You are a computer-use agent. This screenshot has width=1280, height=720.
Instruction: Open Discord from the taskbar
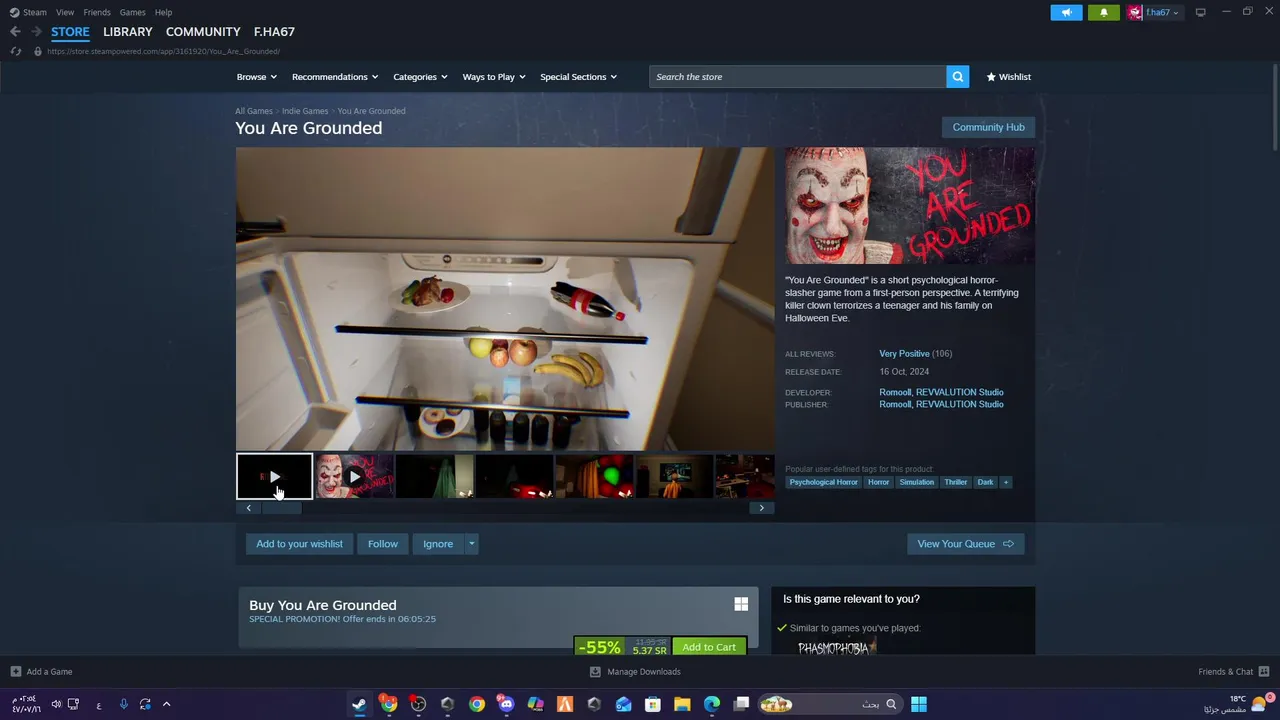(506, 704)
